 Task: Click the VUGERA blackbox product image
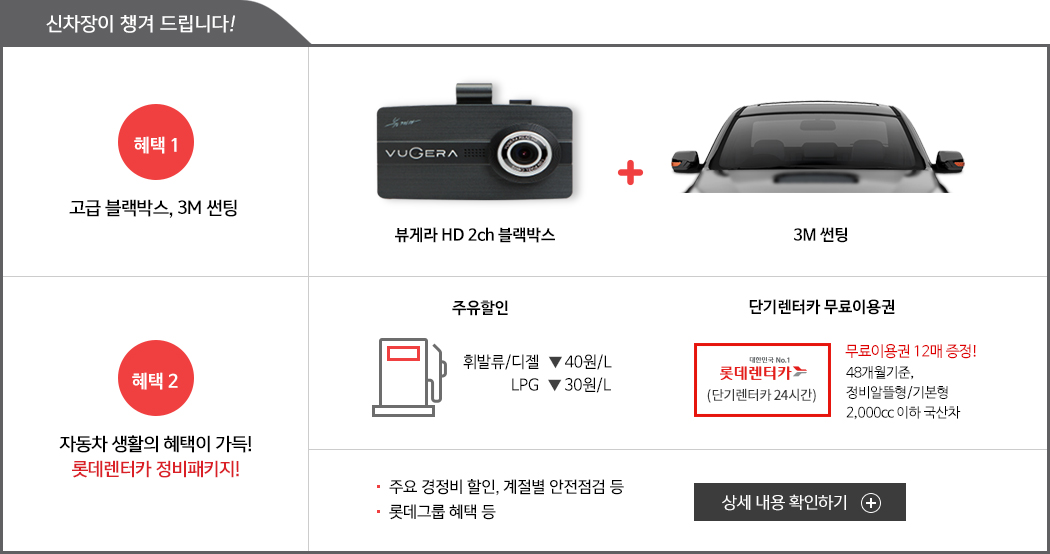click(475, 142)
